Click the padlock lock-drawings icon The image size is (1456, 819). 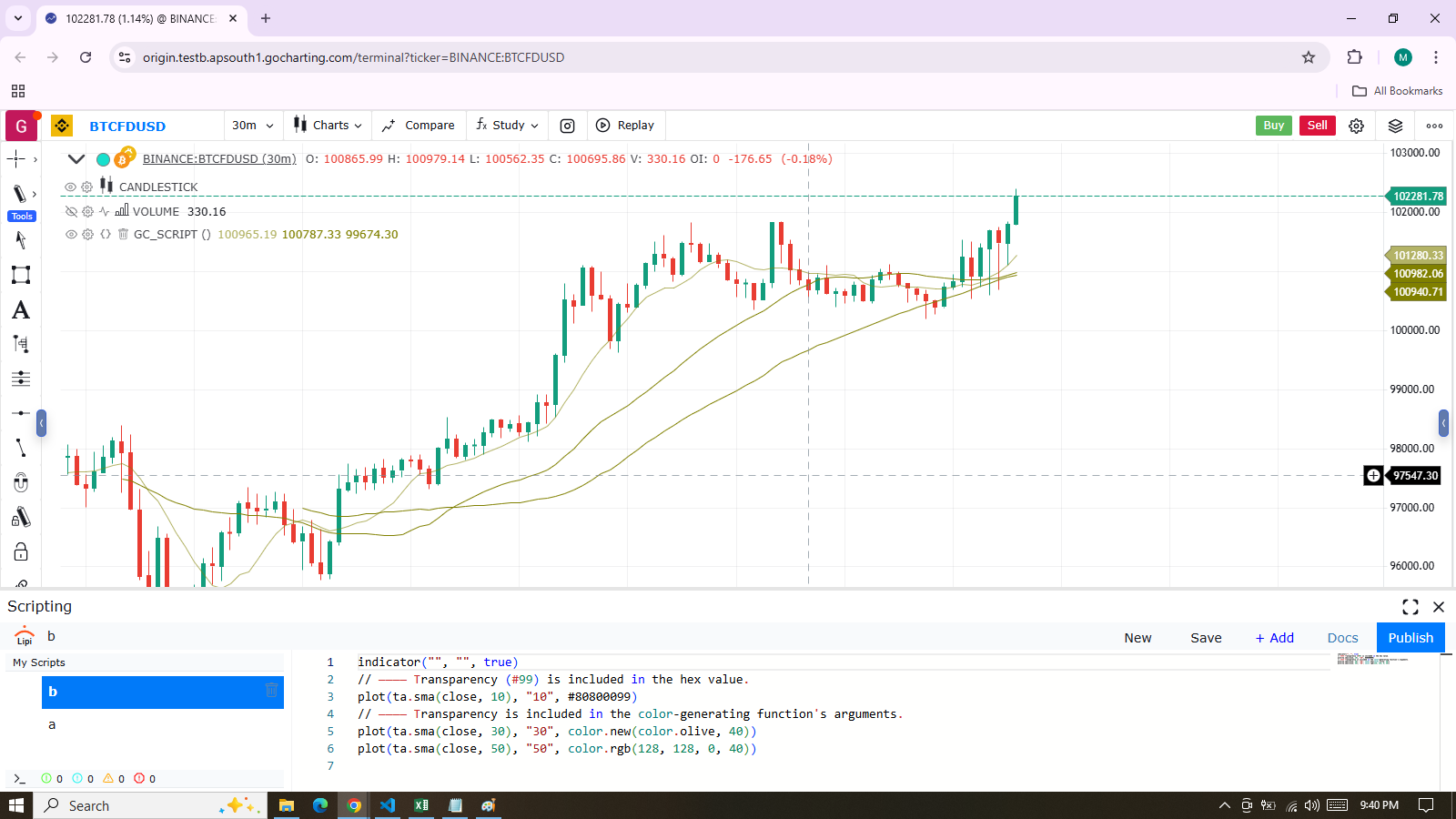(21, 552)
